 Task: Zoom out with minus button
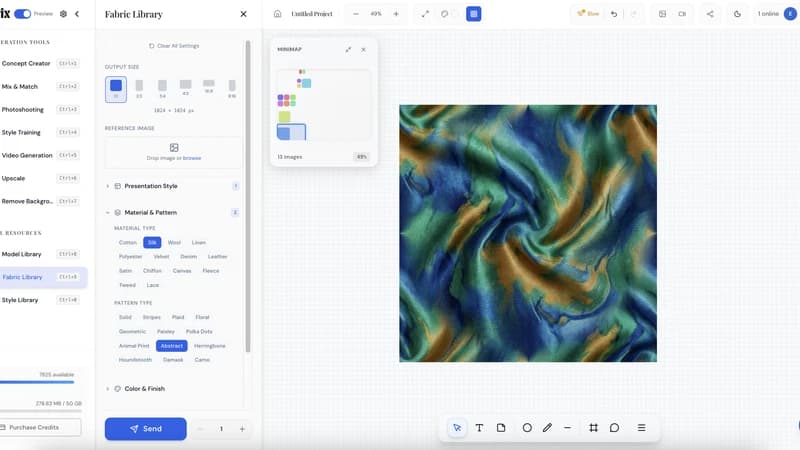click(x=356, y=14)
